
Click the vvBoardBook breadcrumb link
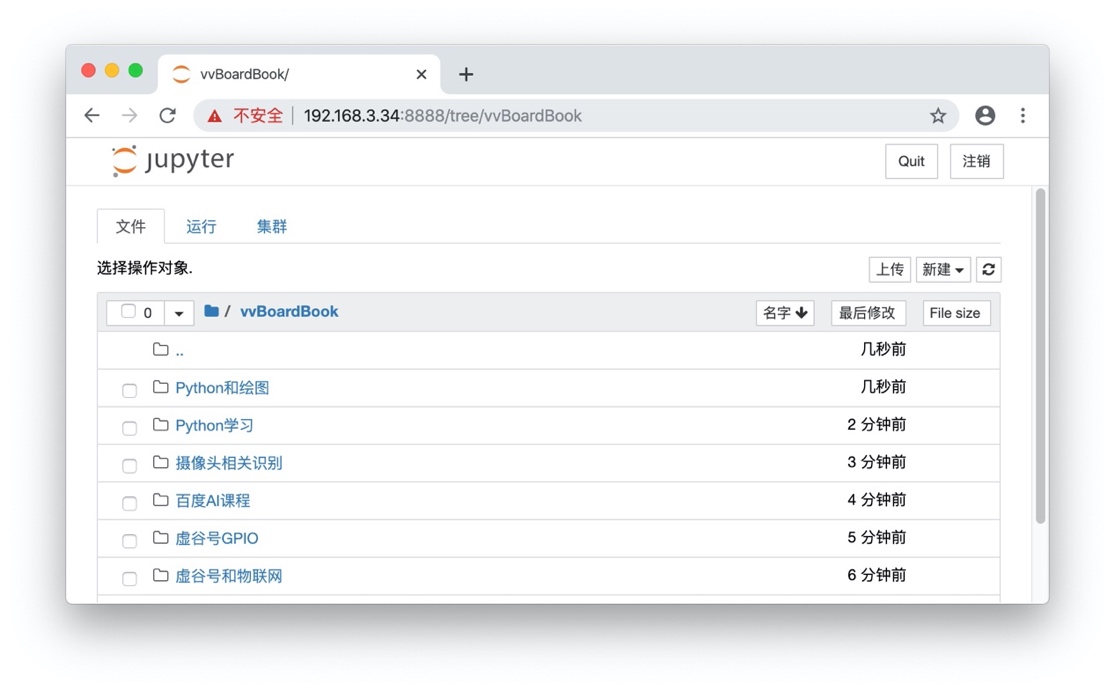click(289, 311)
